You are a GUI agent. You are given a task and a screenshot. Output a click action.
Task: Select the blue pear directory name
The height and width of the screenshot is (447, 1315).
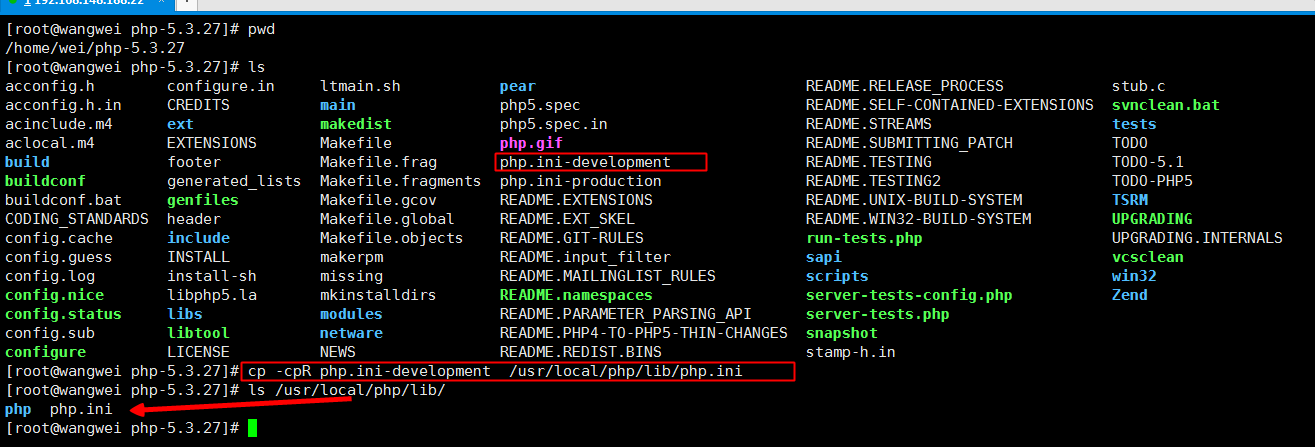tap(518, 86)
